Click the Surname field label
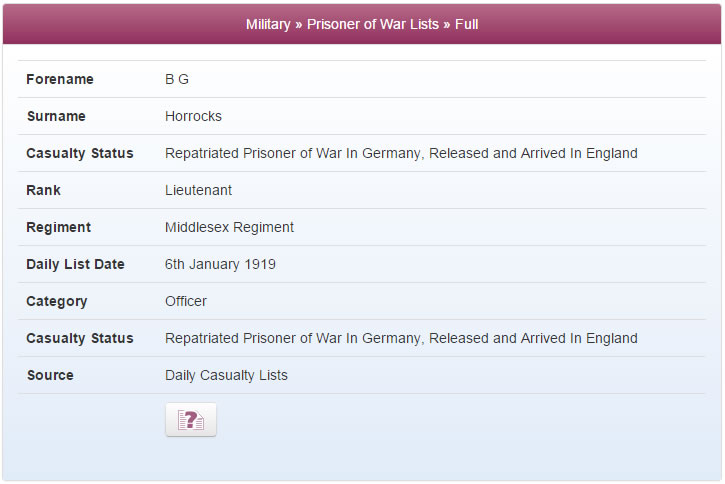Screen dimensions: 725x484 (x=56, y=116)
